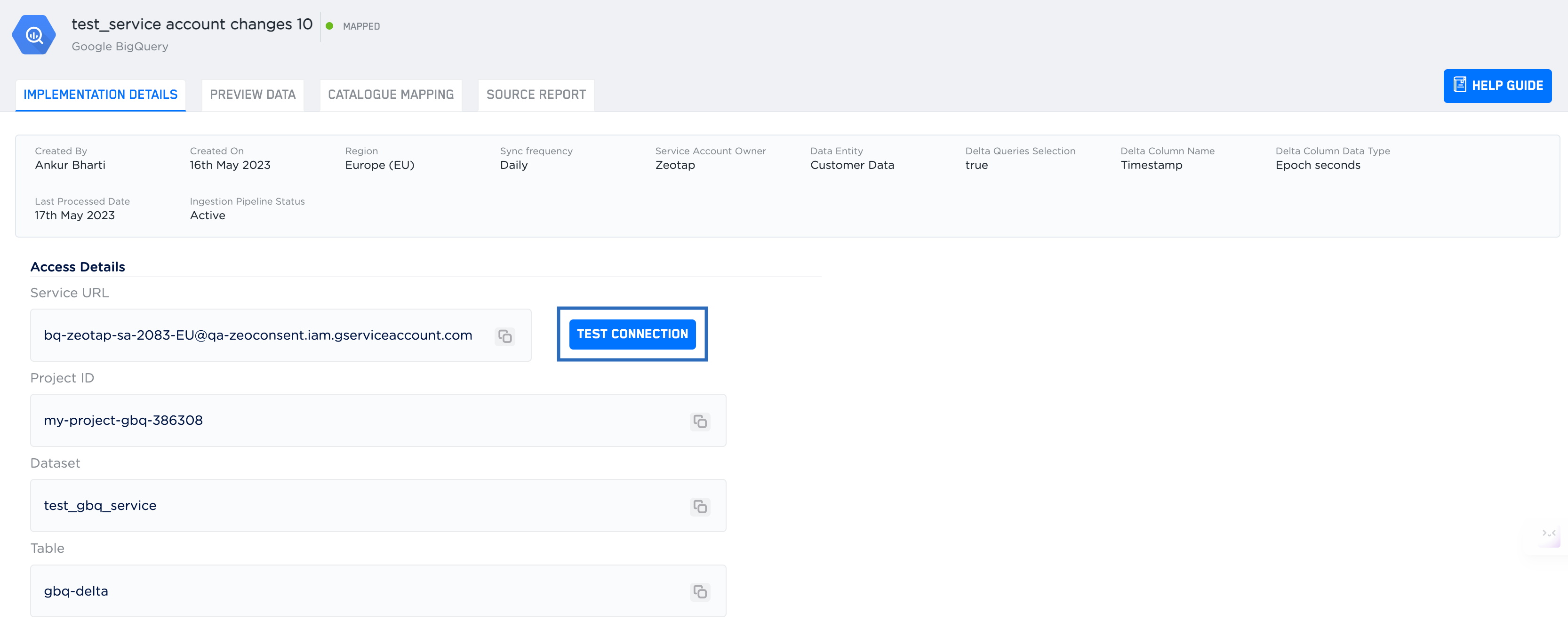Click the green MAPPED status dot
Viewport: 1568px width, 637px height.
pyautogui.click(x=329, y=26)
